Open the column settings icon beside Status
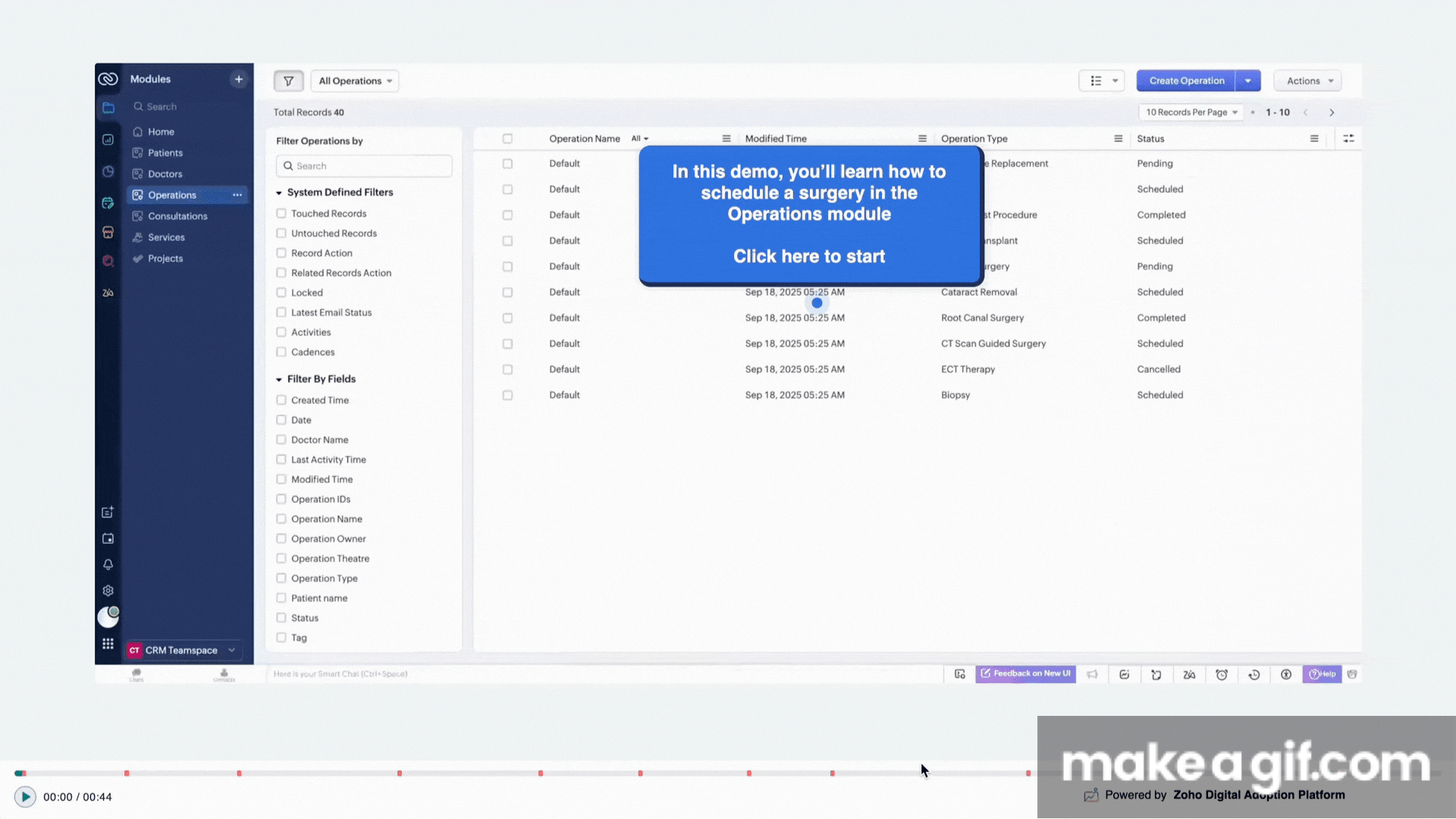This screenshot has width=1456, height=819. click(x=1348, y=139)
